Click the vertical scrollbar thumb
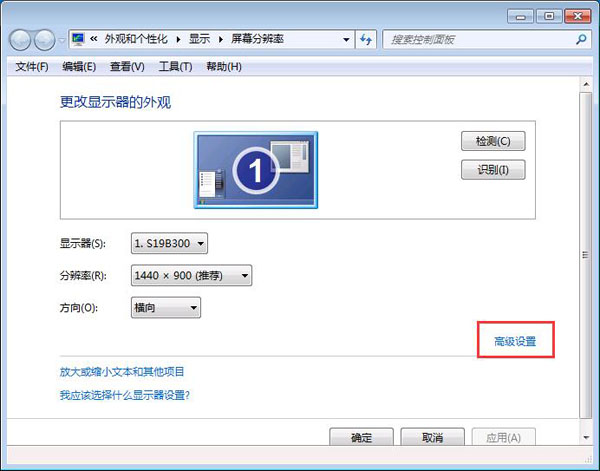This screenshot has width=600, height=471. click(x=586, y=254)
